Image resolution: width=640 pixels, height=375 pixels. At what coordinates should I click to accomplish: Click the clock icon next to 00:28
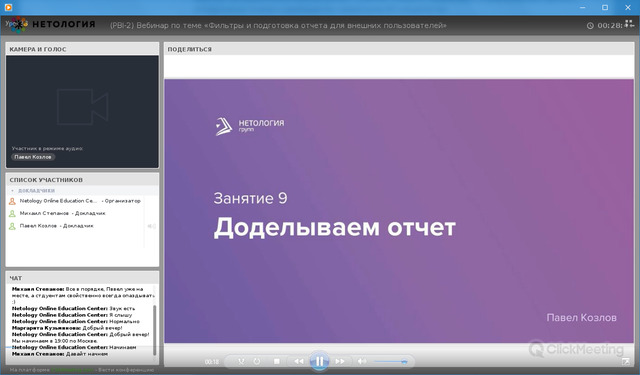click(x=590, y=26)
